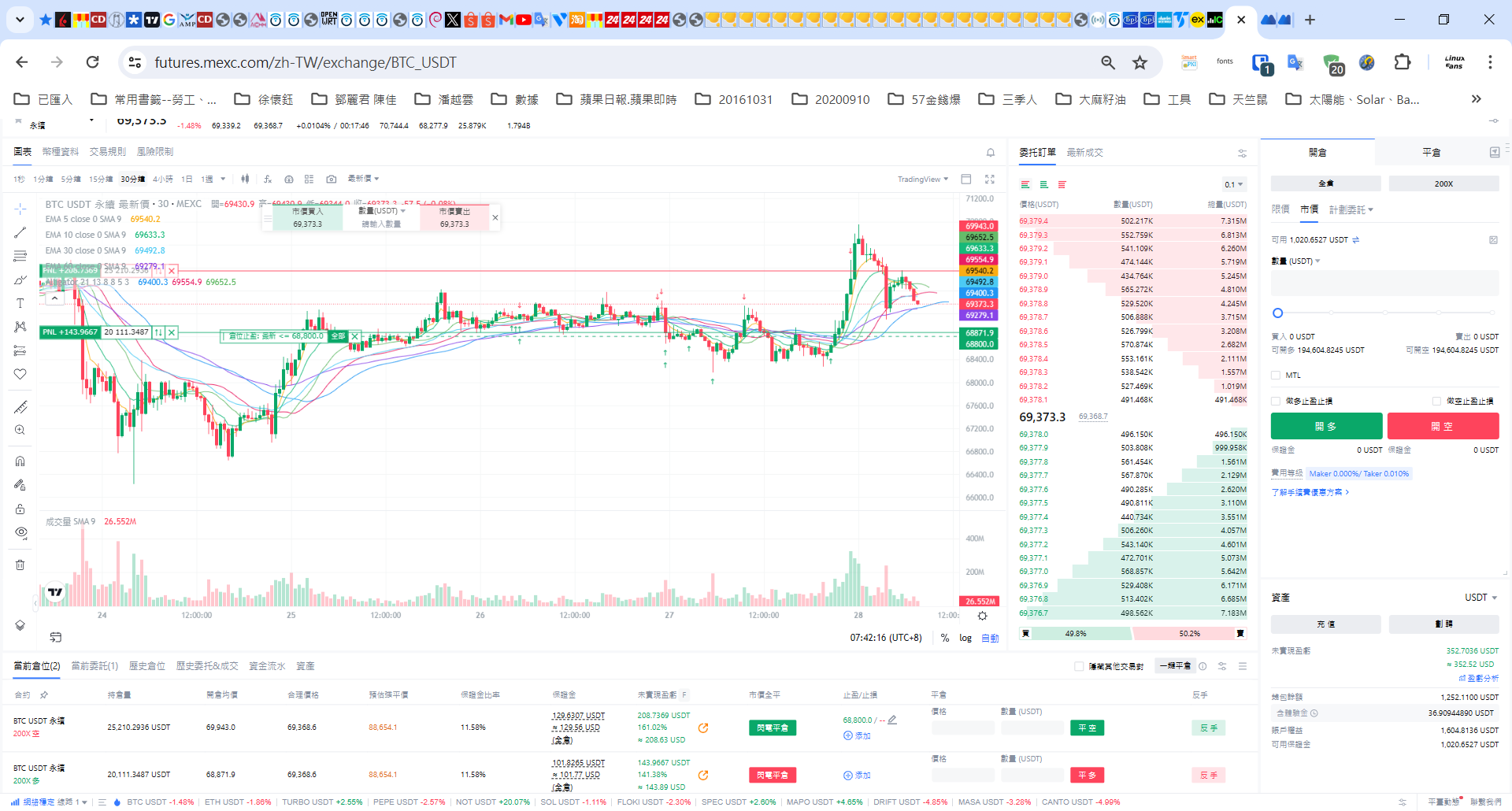This screenshot has width=1512, height=811.
Task: Open the TradingView chart type dropdown
Action: [x=923, y=180]
